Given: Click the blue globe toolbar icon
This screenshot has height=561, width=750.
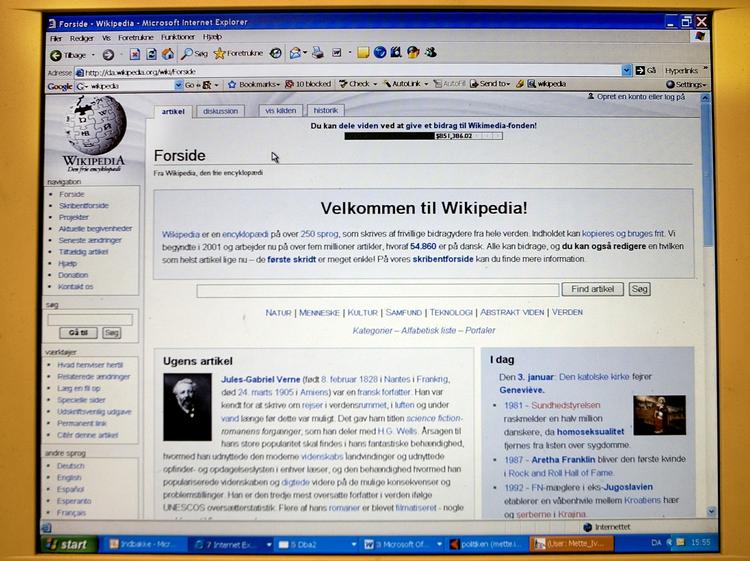Looking at the screenshot, I should point(380,52).
